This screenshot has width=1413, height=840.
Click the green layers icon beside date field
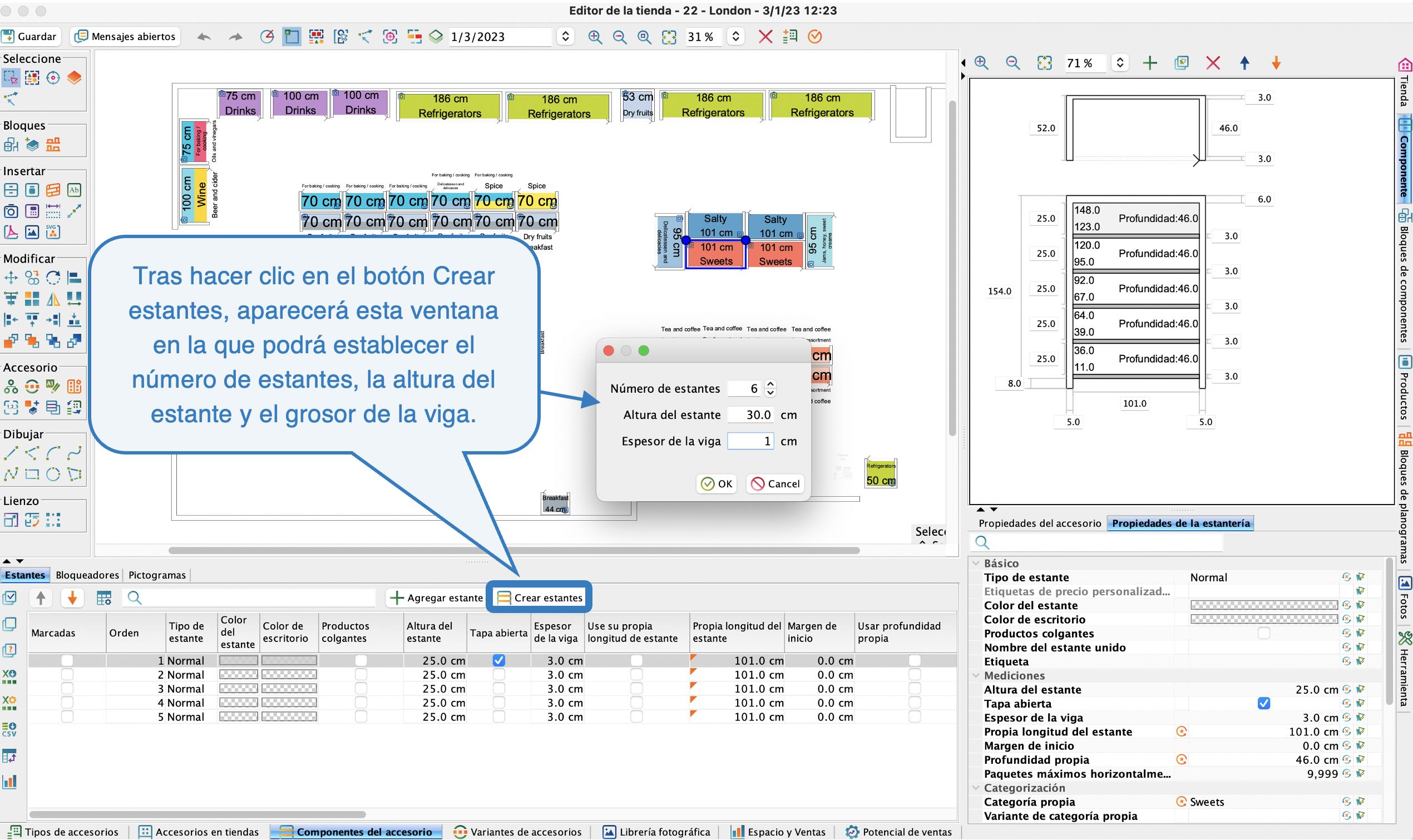(x=436, y=37)
